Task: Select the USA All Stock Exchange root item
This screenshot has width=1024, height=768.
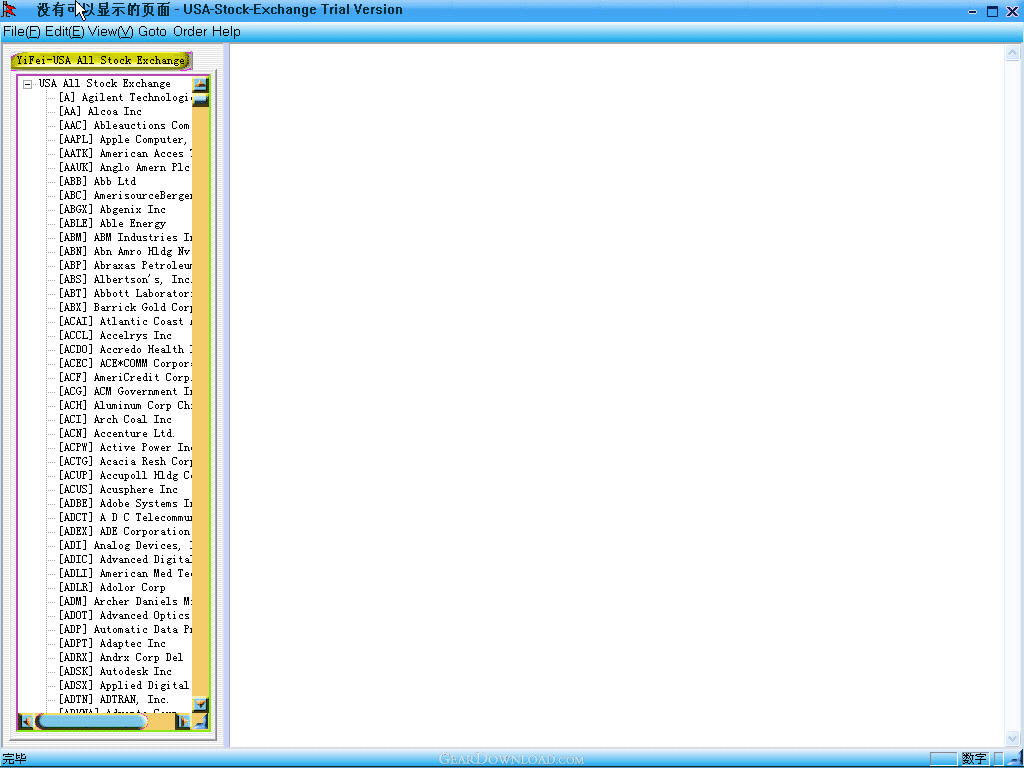Action: pyautogui.click(x=104, y=84)
